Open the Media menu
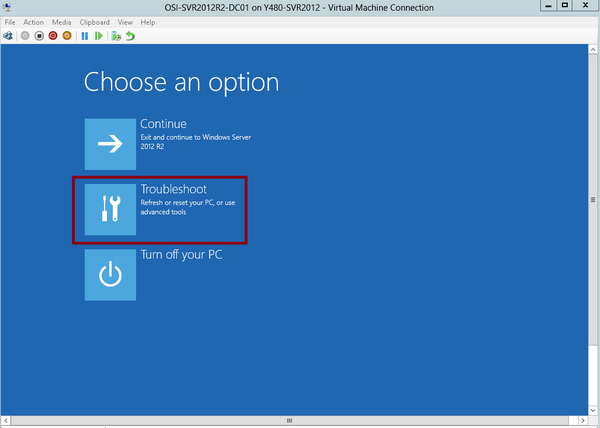Screen dimensions: 600x428 point(61,21)
